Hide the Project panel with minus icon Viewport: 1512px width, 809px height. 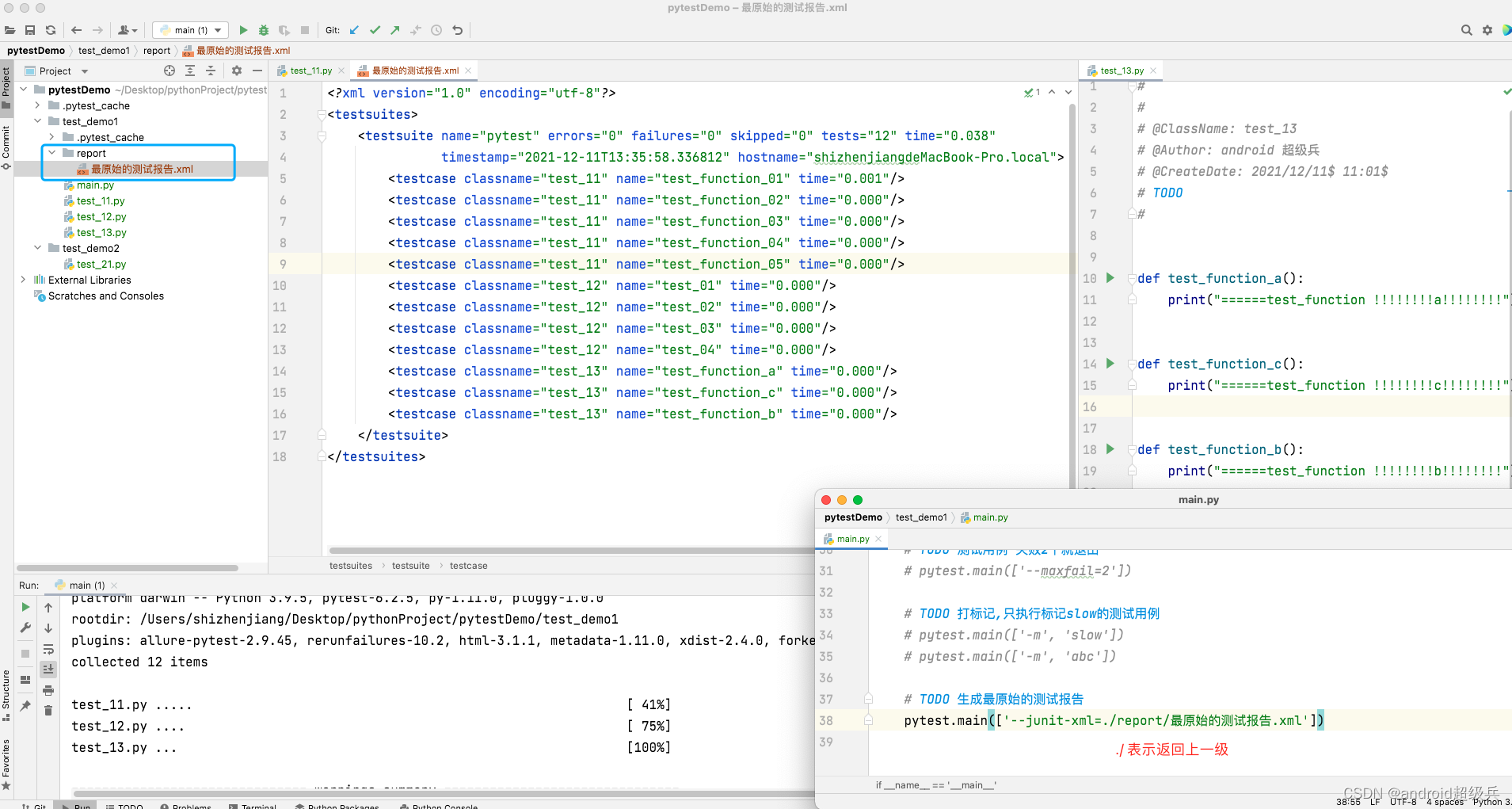[x=257, y=71]
